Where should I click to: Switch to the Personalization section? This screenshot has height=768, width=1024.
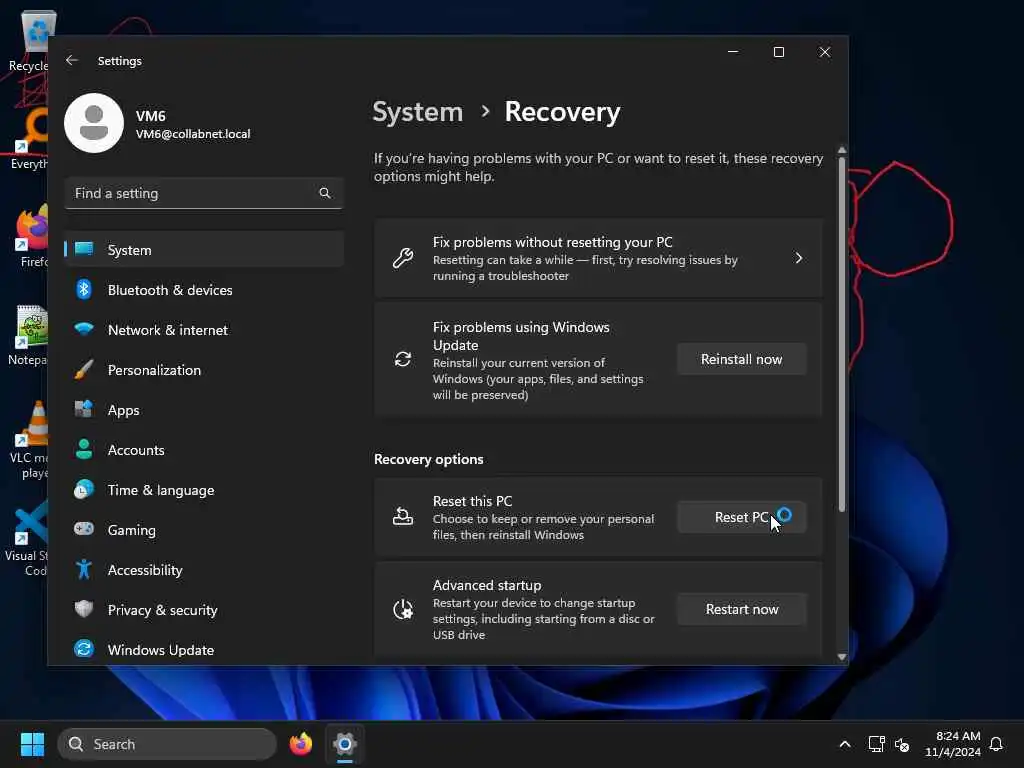pyautogui.click(x=204, y=370)
